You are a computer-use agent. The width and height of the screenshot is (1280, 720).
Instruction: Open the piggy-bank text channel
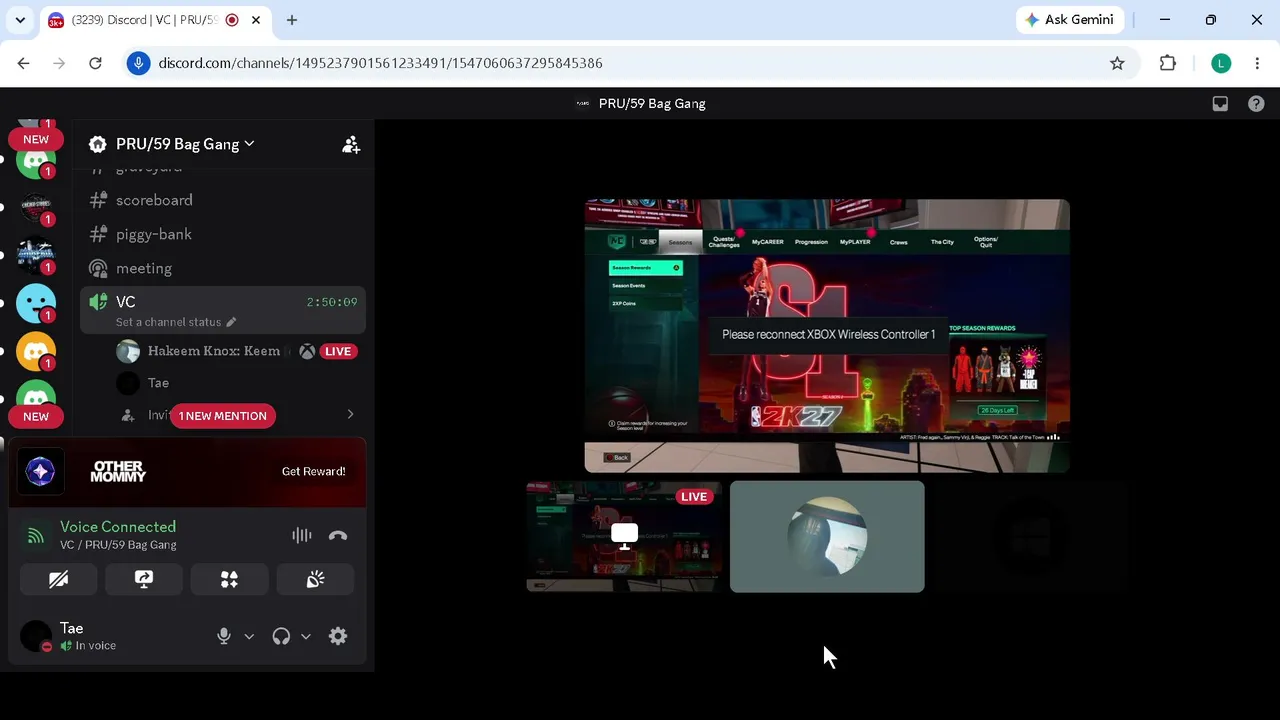[222, 234]
